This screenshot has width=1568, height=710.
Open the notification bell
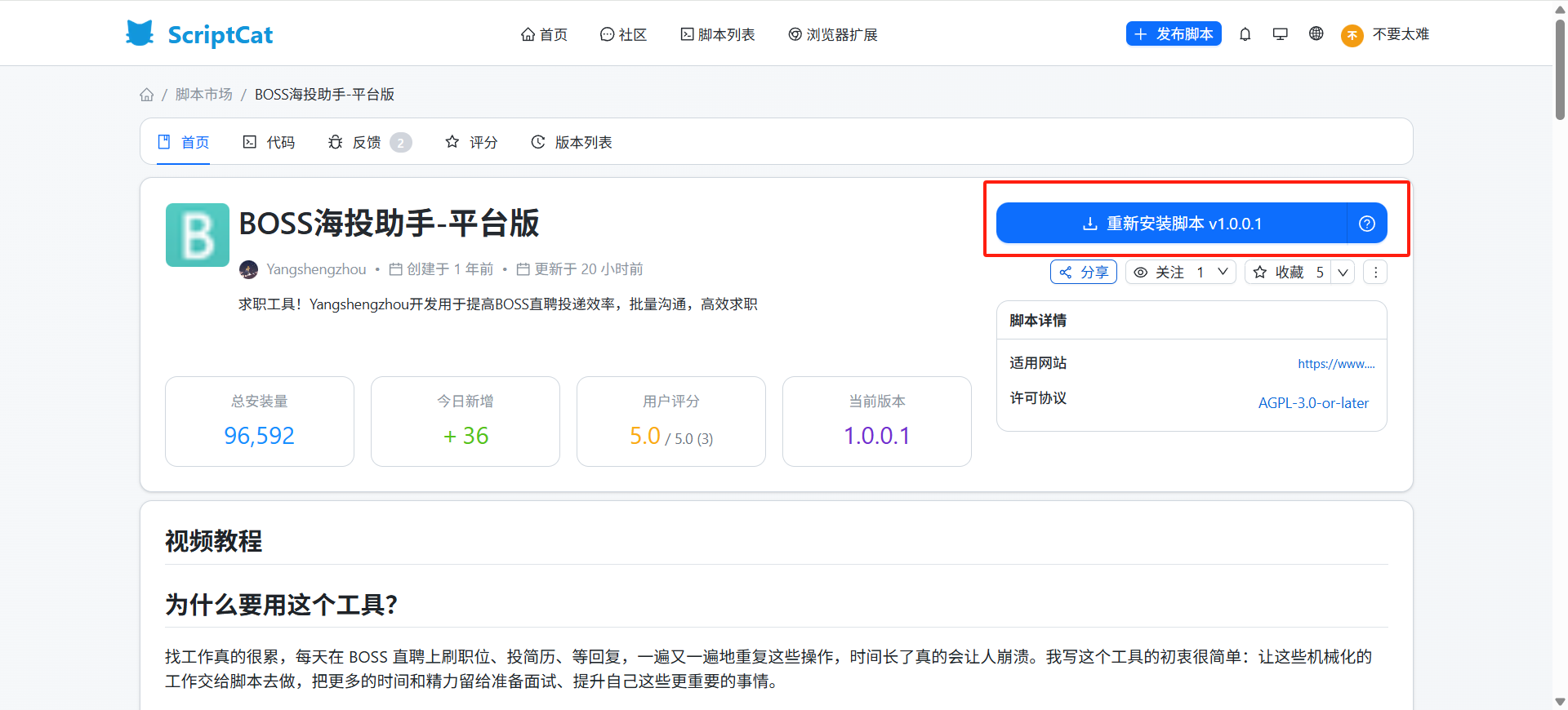[x=1245, y=34]
